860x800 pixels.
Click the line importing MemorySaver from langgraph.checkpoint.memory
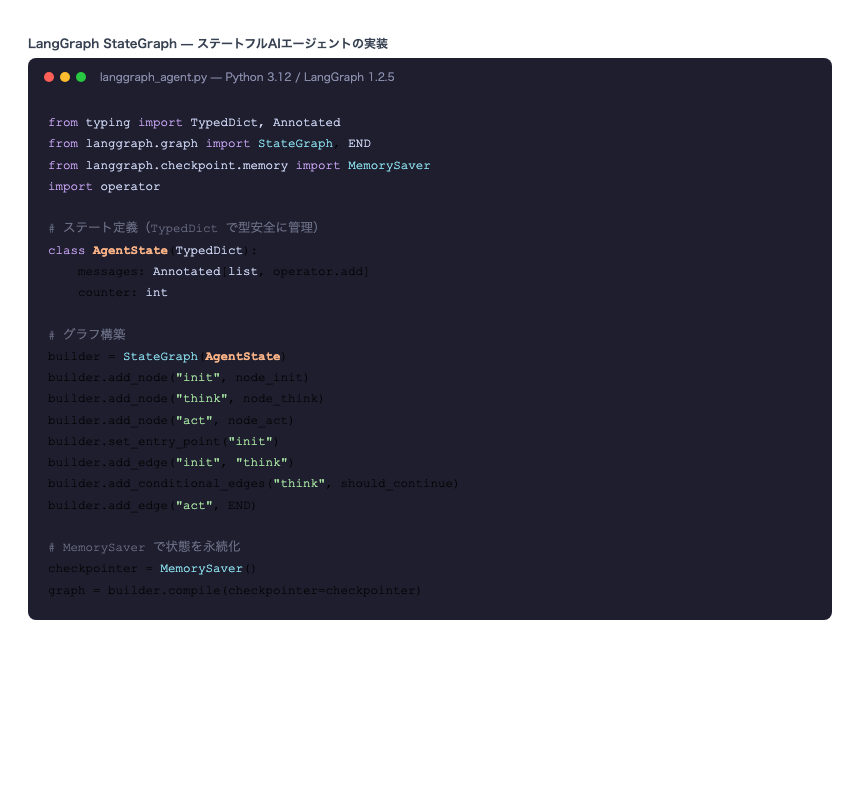click(239, 165)
